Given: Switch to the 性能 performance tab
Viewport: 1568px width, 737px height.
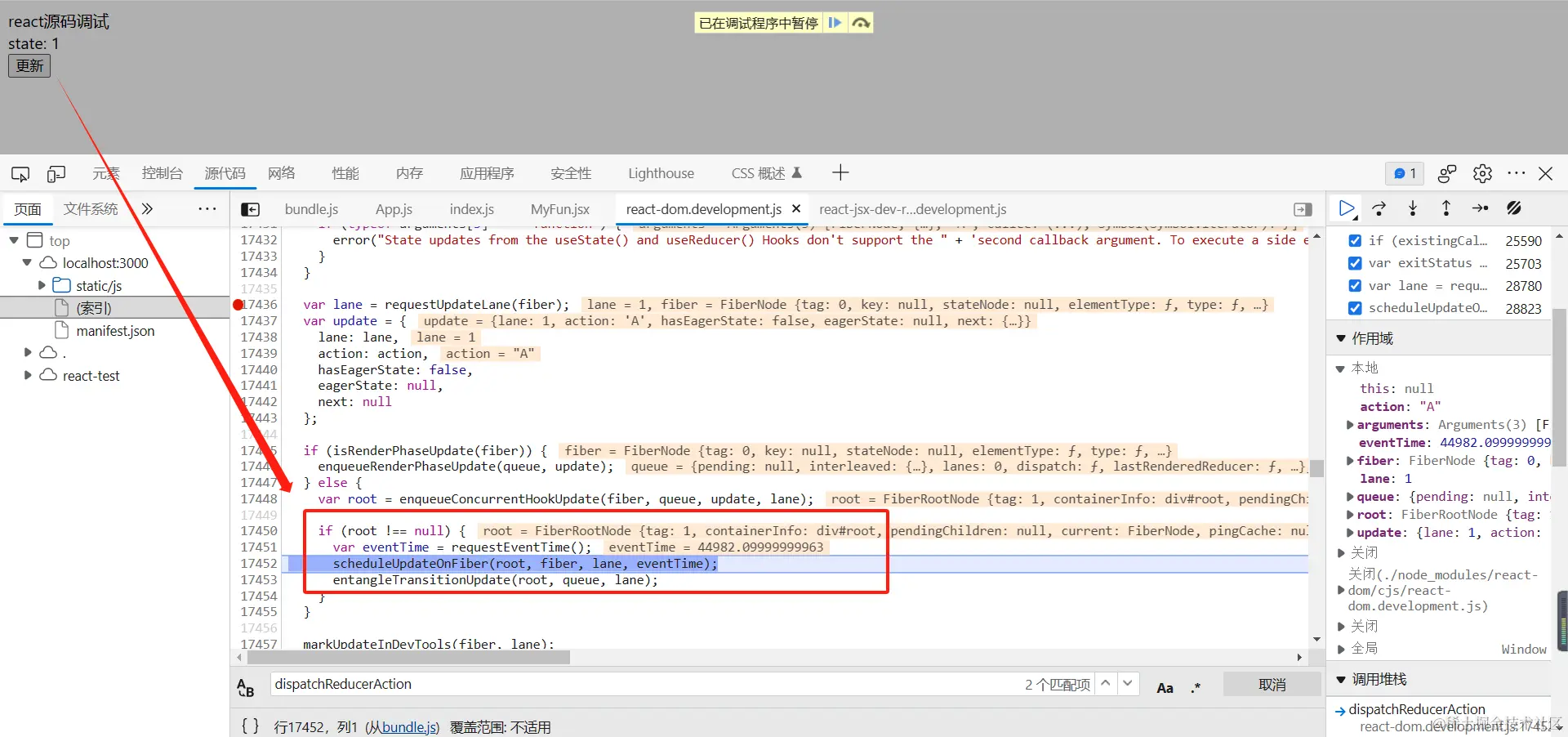Looking at the screenshot, I should [x=345, y=173].
